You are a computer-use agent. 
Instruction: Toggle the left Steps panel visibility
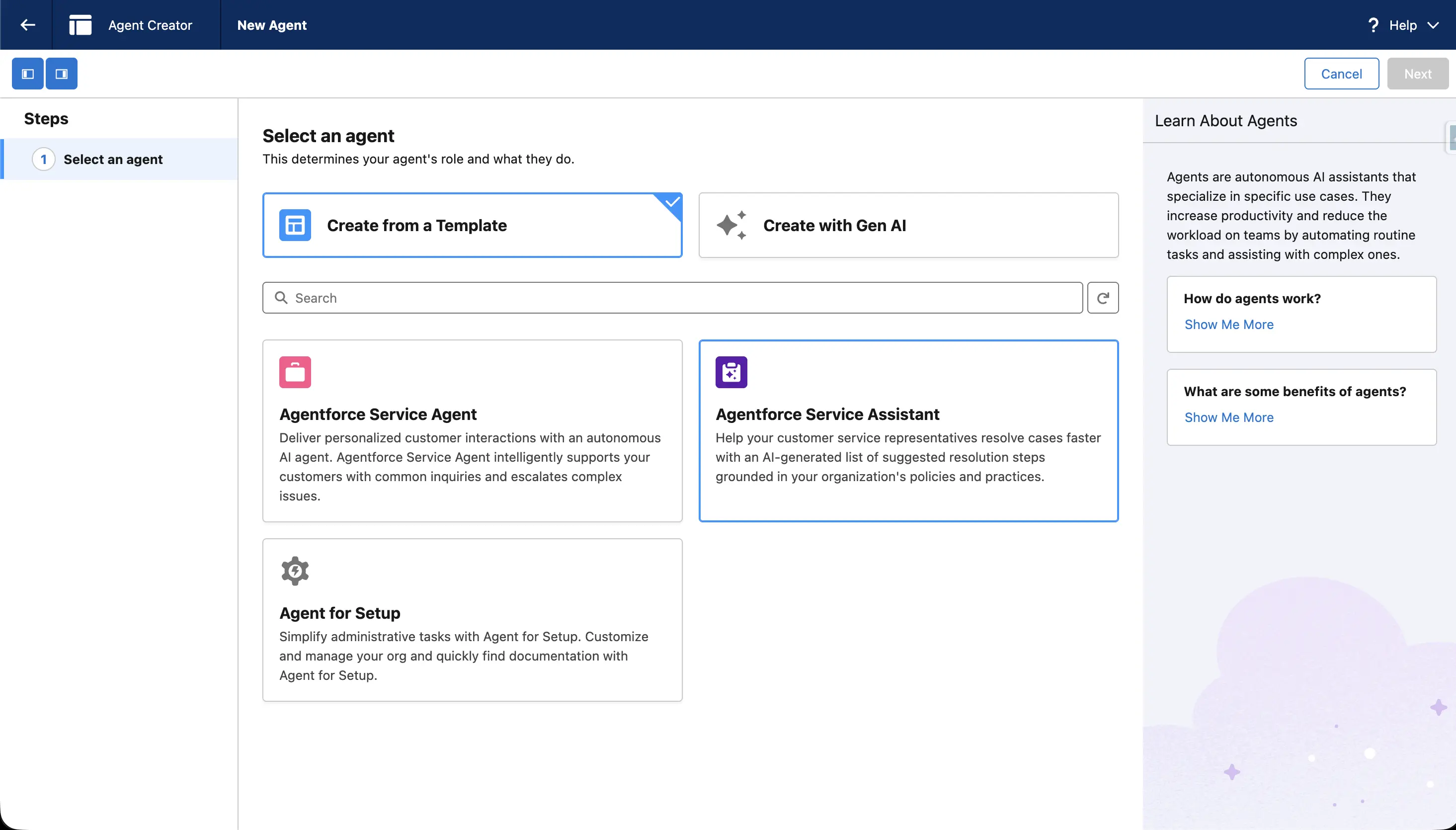pos(27,73)
